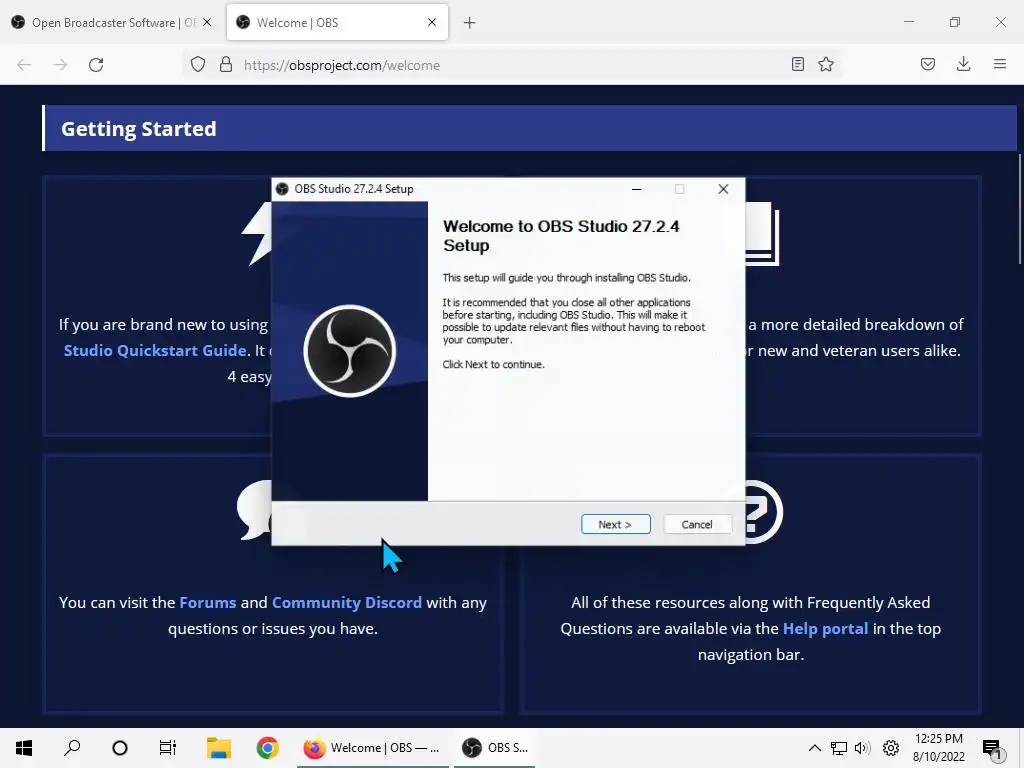Toggle reader view in address bar
This screenshot has height=768, width=1024.
click(x=797, y=64)
